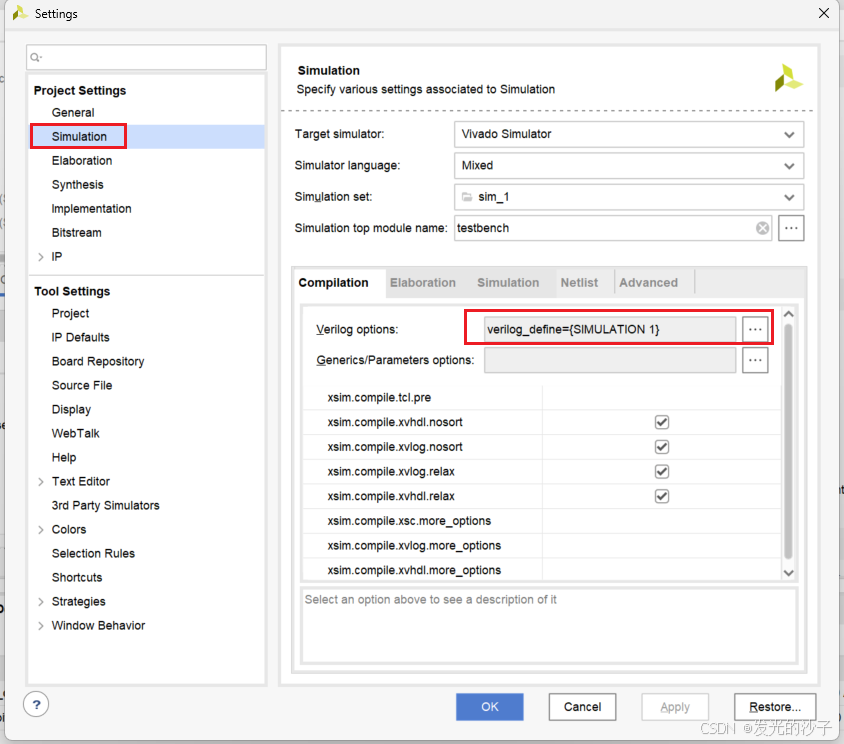Image resolution: width=844 pixels, height=744 pixels.
Task: Expand the Window Behavior tree node
Action: 40,626
